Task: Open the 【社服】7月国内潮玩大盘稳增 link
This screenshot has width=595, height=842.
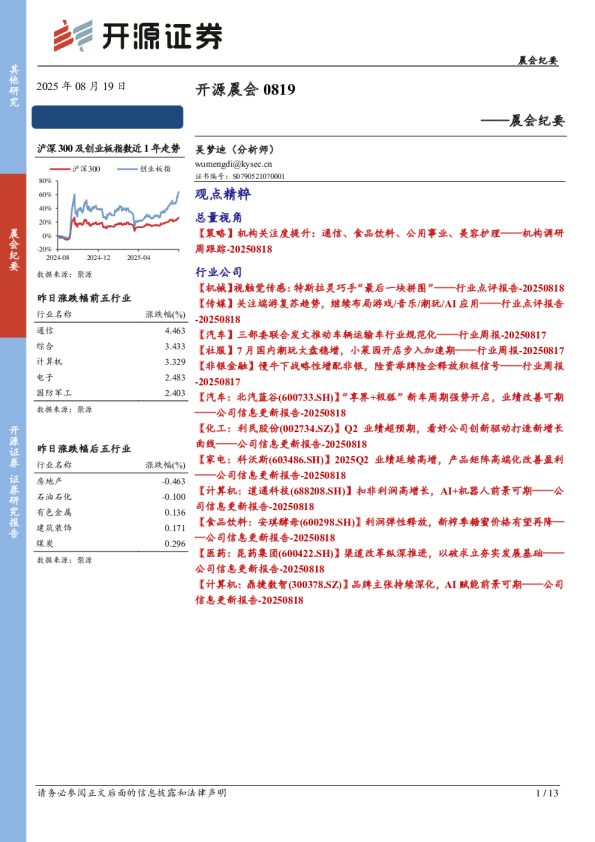Action: pos(380,351)
